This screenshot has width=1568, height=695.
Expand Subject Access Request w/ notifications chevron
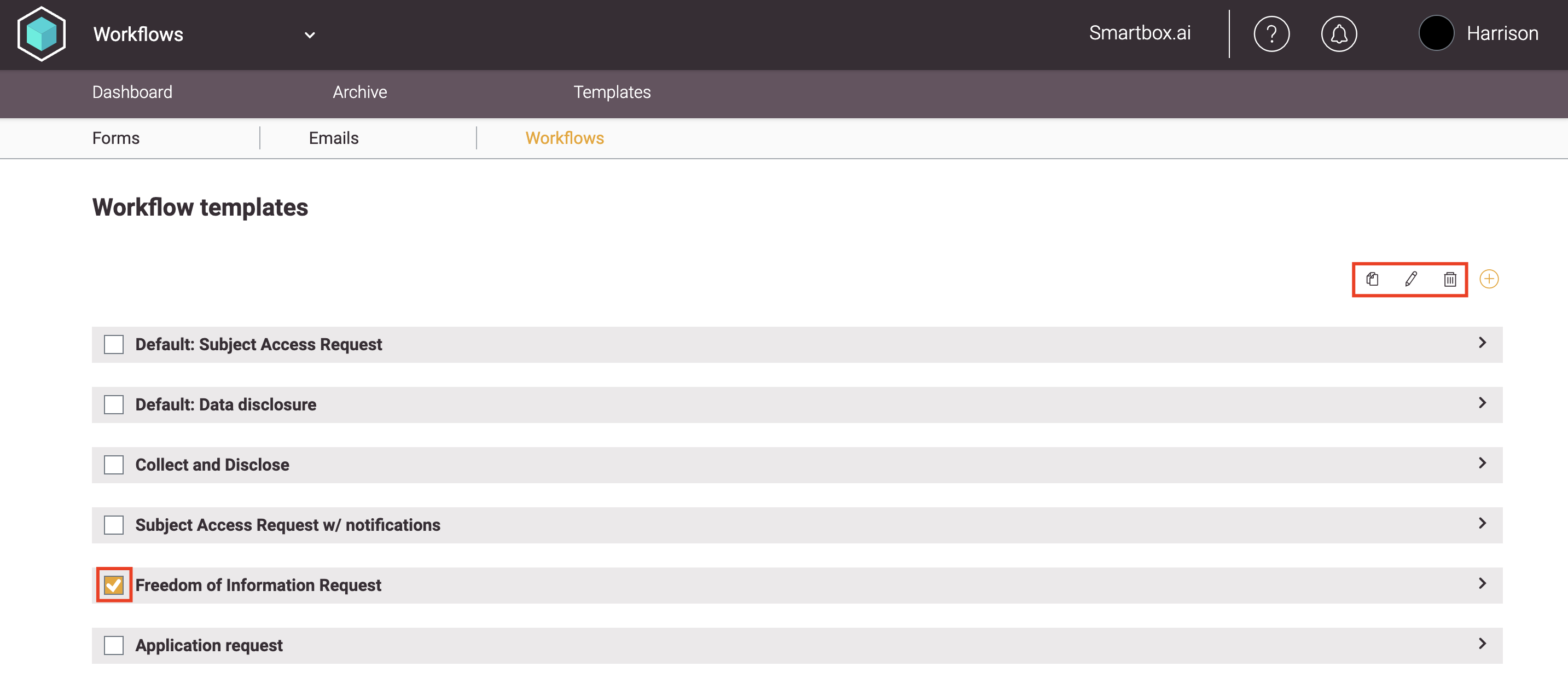[x=1482, y=523]
